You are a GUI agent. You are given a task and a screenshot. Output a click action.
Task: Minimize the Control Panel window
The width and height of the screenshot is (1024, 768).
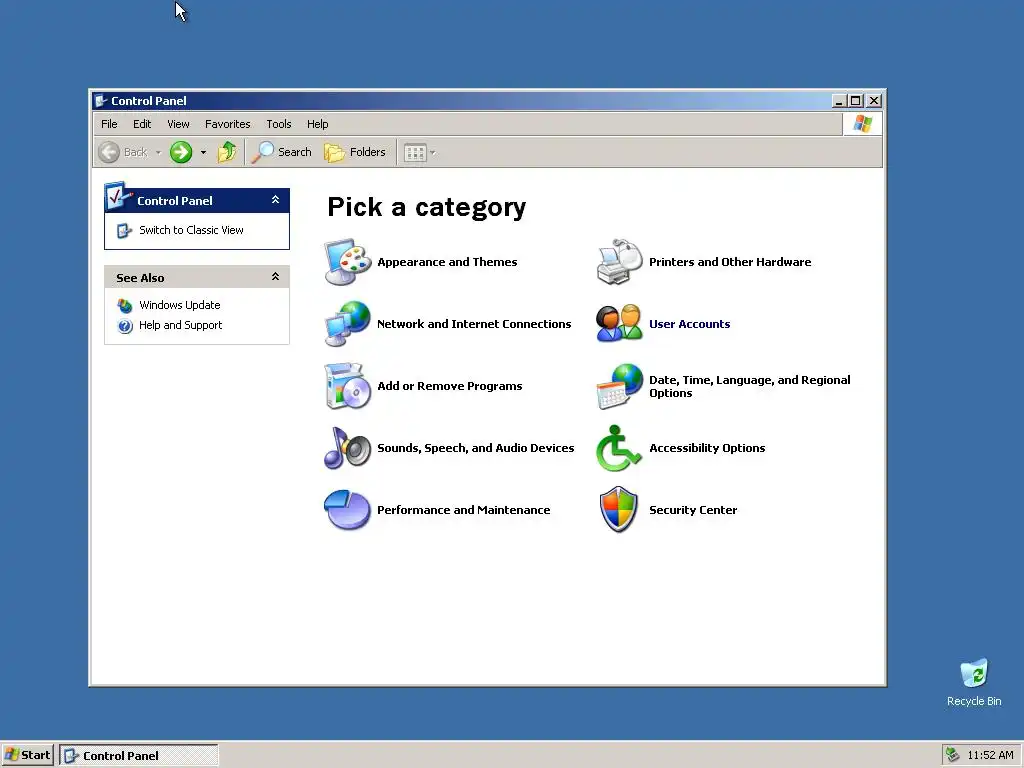click(x=840, y=101)
